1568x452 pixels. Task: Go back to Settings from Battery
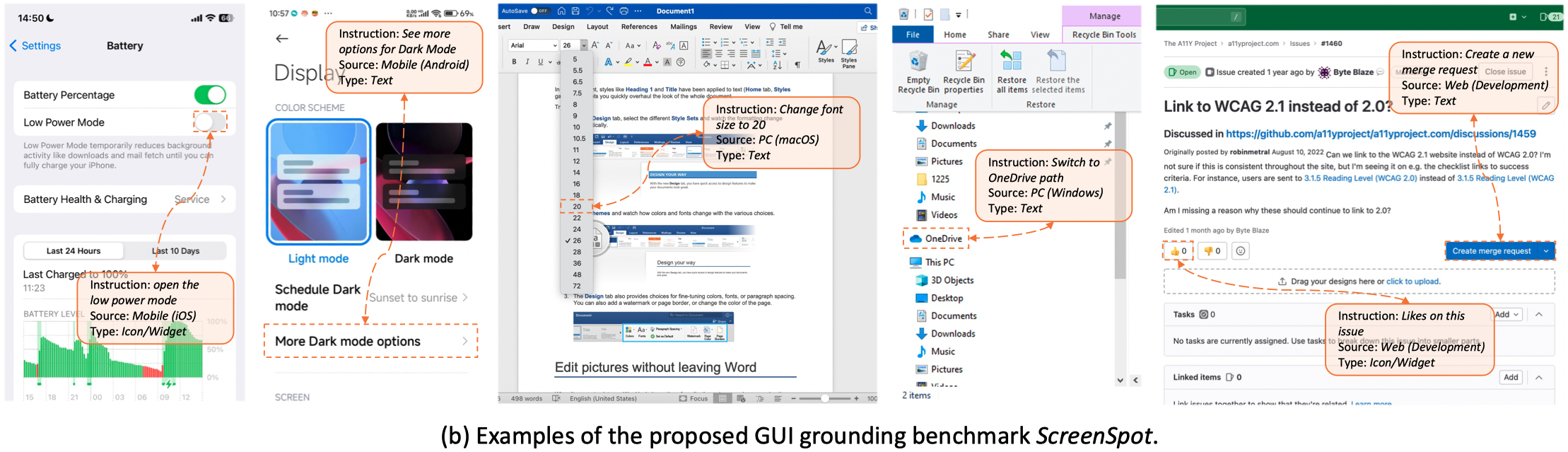[35, 45]
